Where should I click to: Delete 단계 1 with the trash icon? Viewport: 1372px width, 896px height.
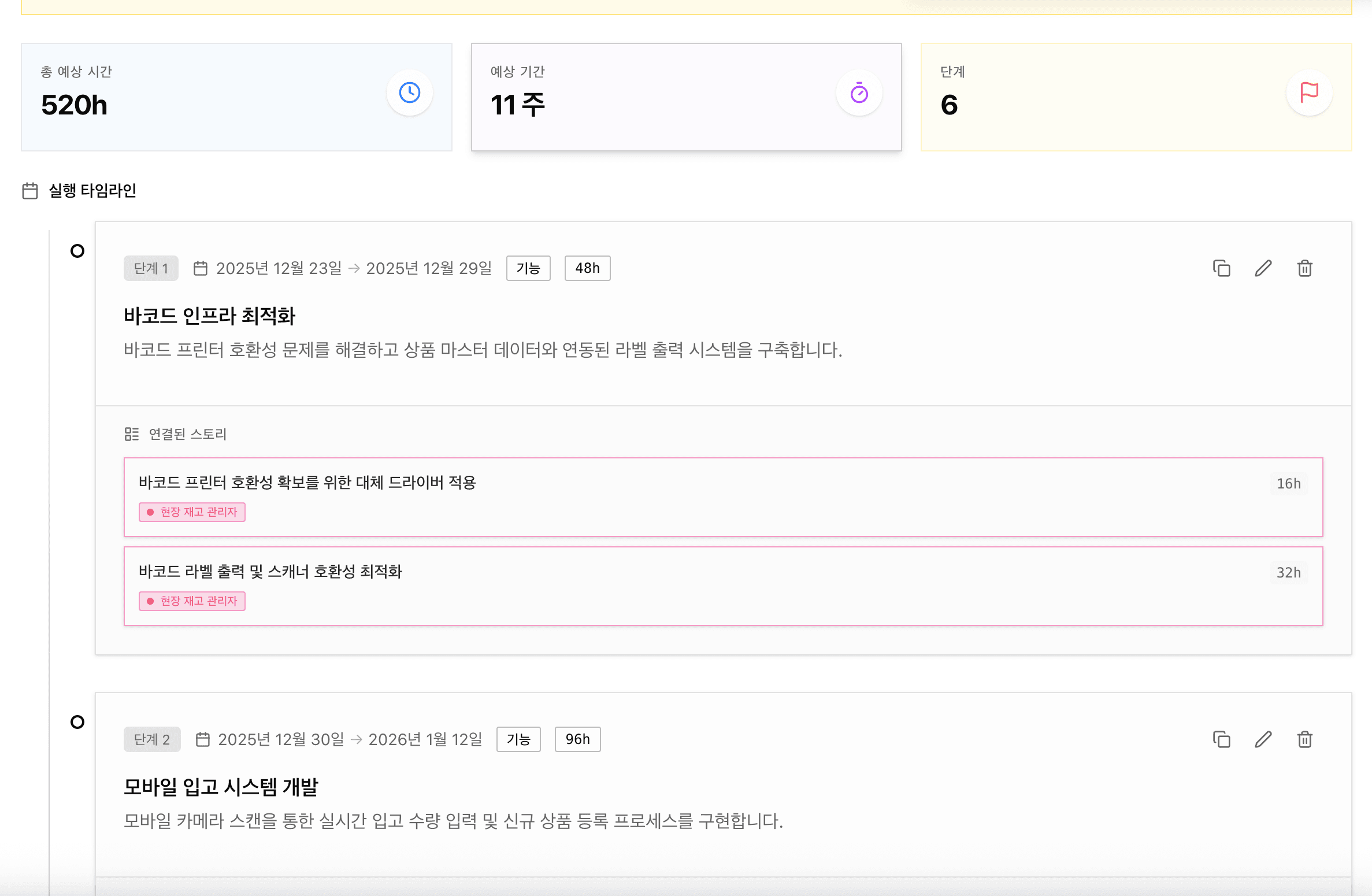(x=1304, y=268)
